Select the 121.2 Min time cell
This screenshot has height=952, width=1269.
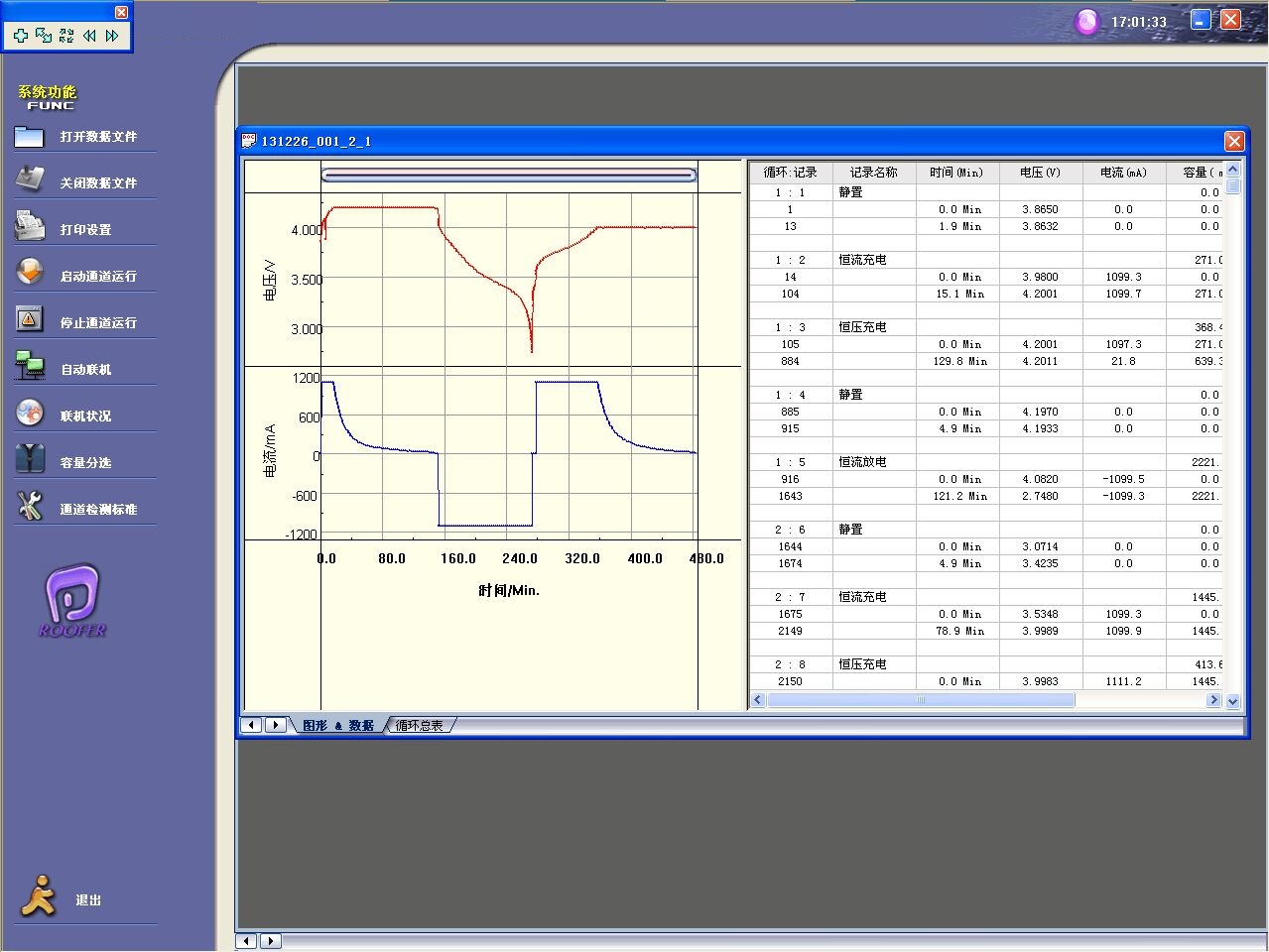point(957,496)
